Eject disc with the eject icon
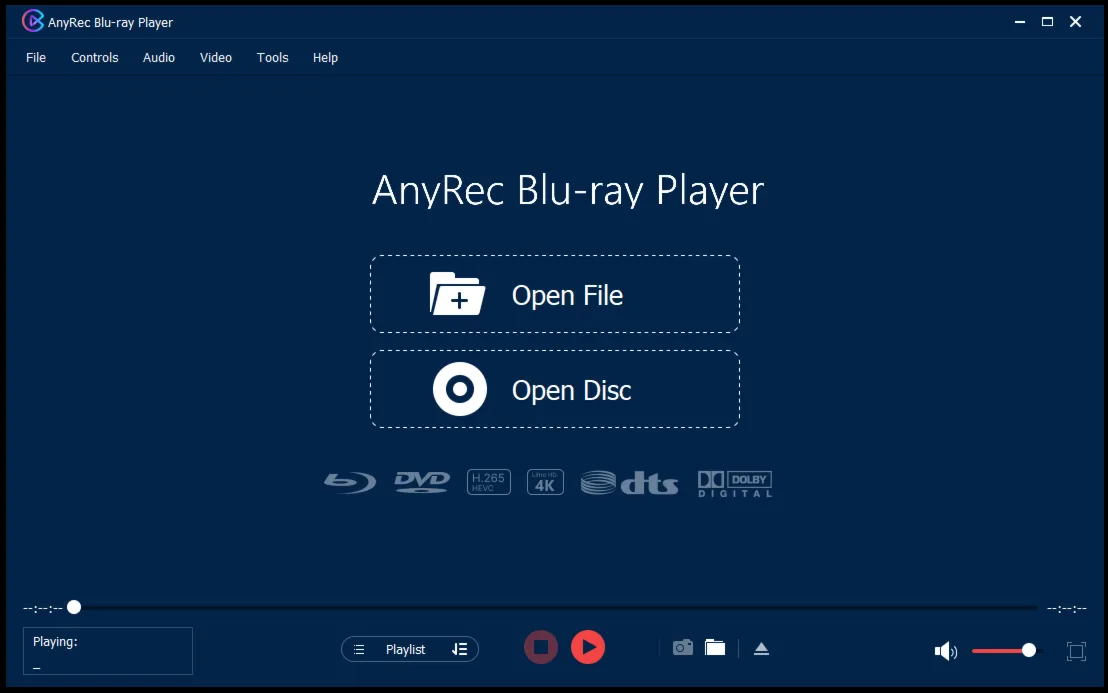 point(761,648)
